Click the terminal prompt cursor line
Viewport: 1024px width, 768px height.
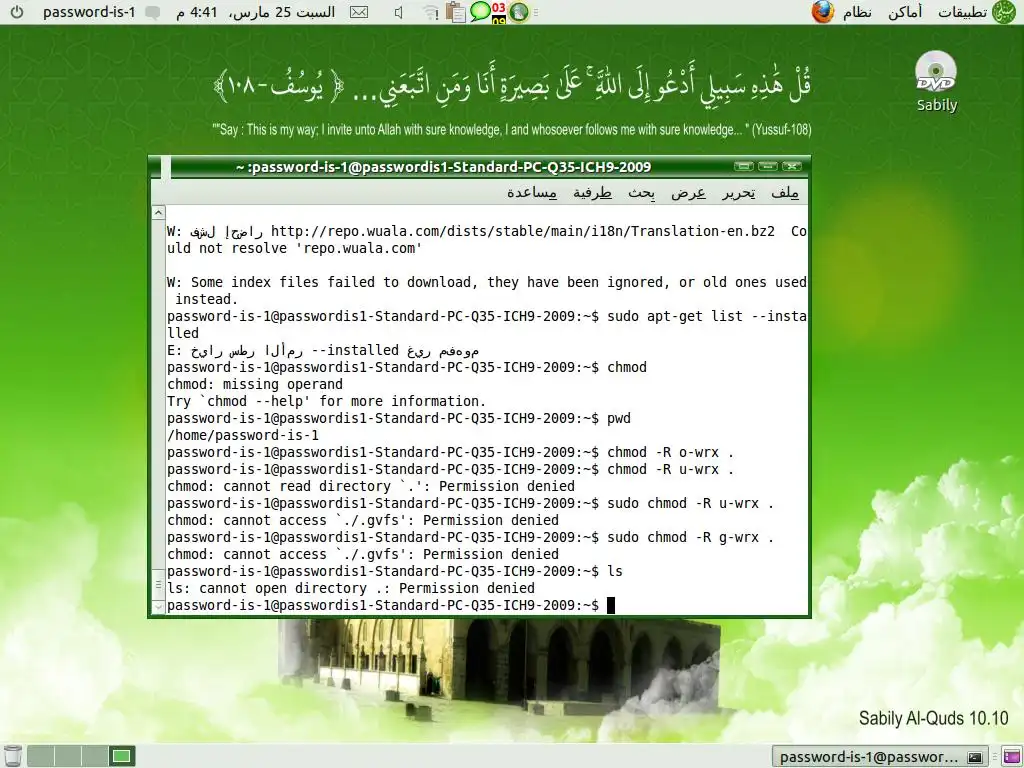[391, 605]
